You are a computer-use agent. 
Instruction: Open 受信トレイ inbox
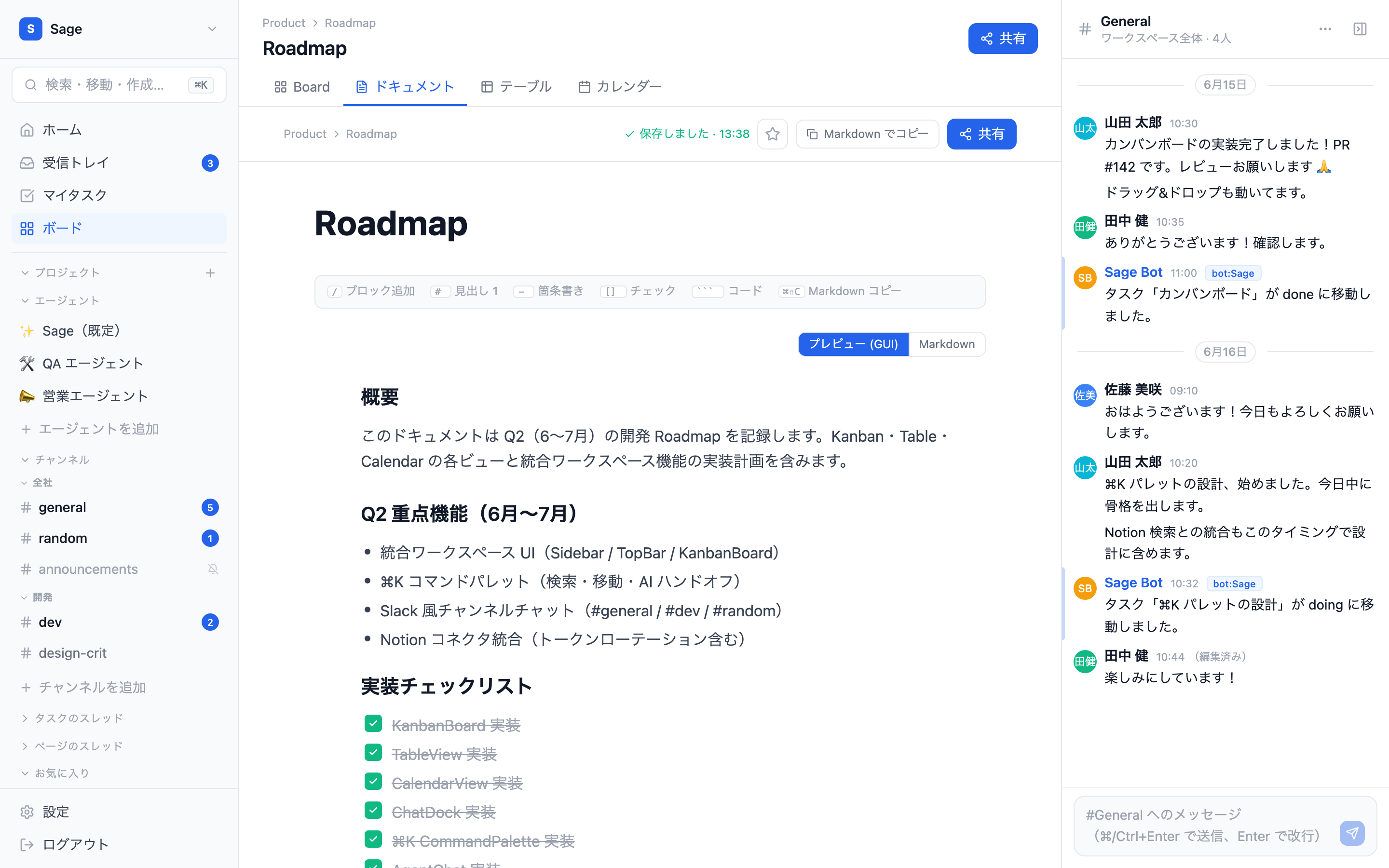click(119, 163)
